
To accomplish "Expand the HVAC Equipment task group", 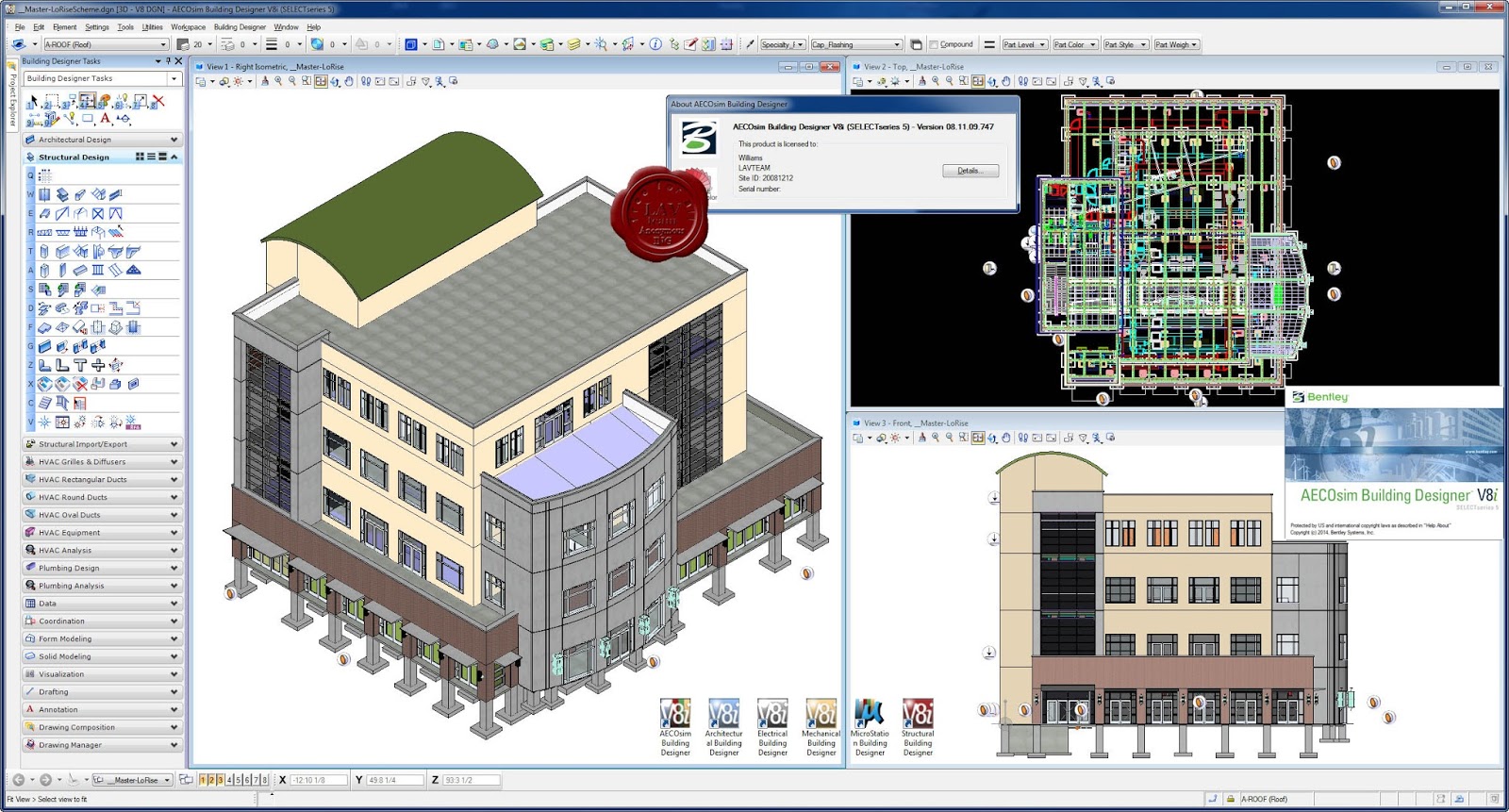I will coord(102,533).
